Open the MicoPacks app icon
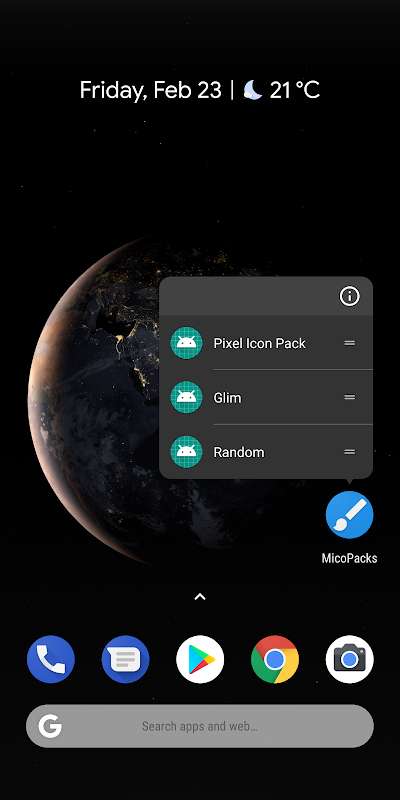Screen dimensions: 400x800 pos(349,515)
